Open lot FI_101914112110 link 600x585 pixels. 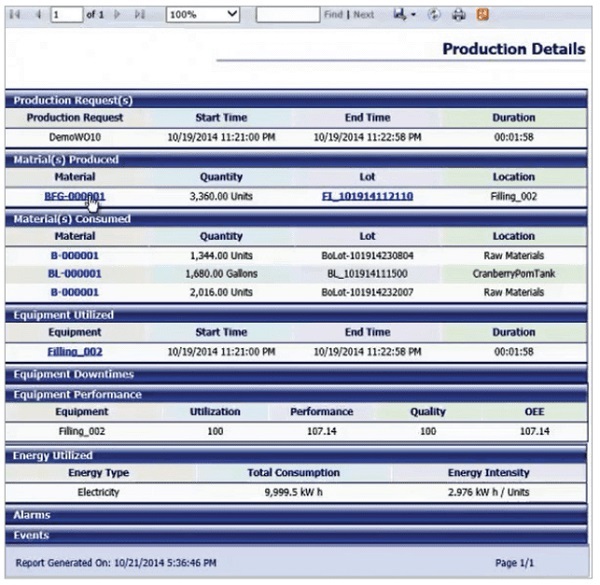pos(367,197)
